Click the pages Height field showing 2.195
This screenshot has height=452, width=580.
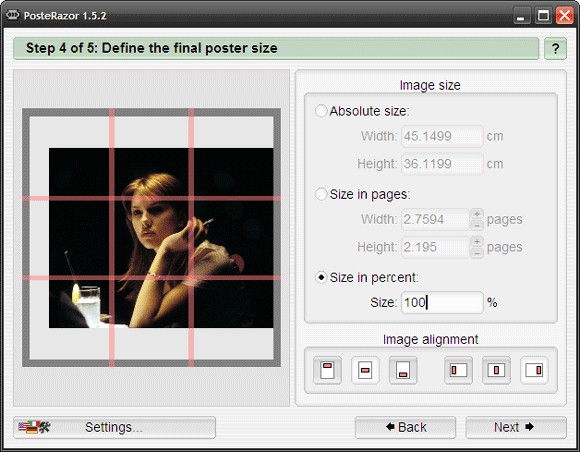pyautogui.click(x=435, y=247)
